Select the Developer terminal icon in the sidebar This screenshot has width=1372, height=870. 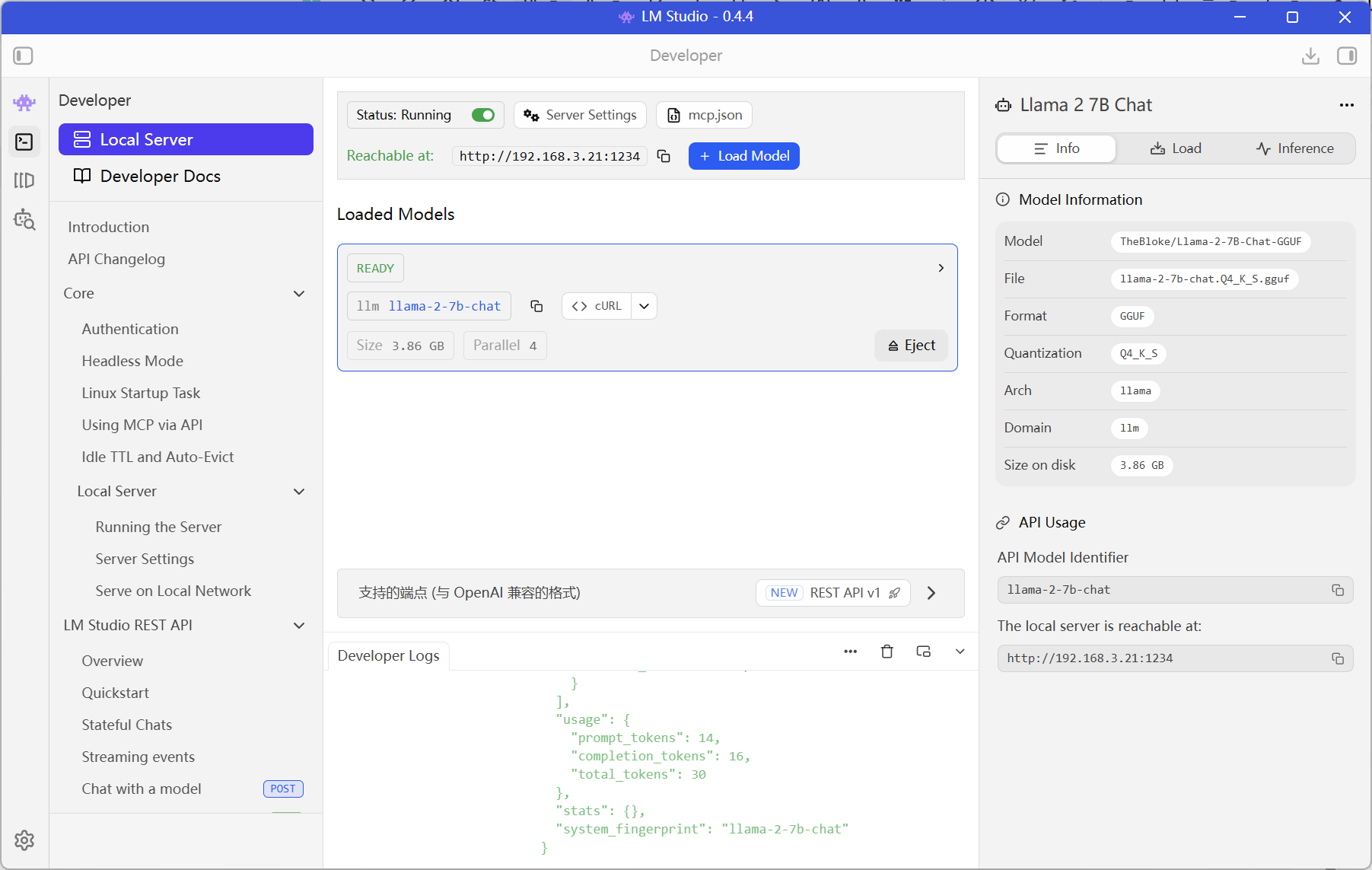[x=24, y=142]
